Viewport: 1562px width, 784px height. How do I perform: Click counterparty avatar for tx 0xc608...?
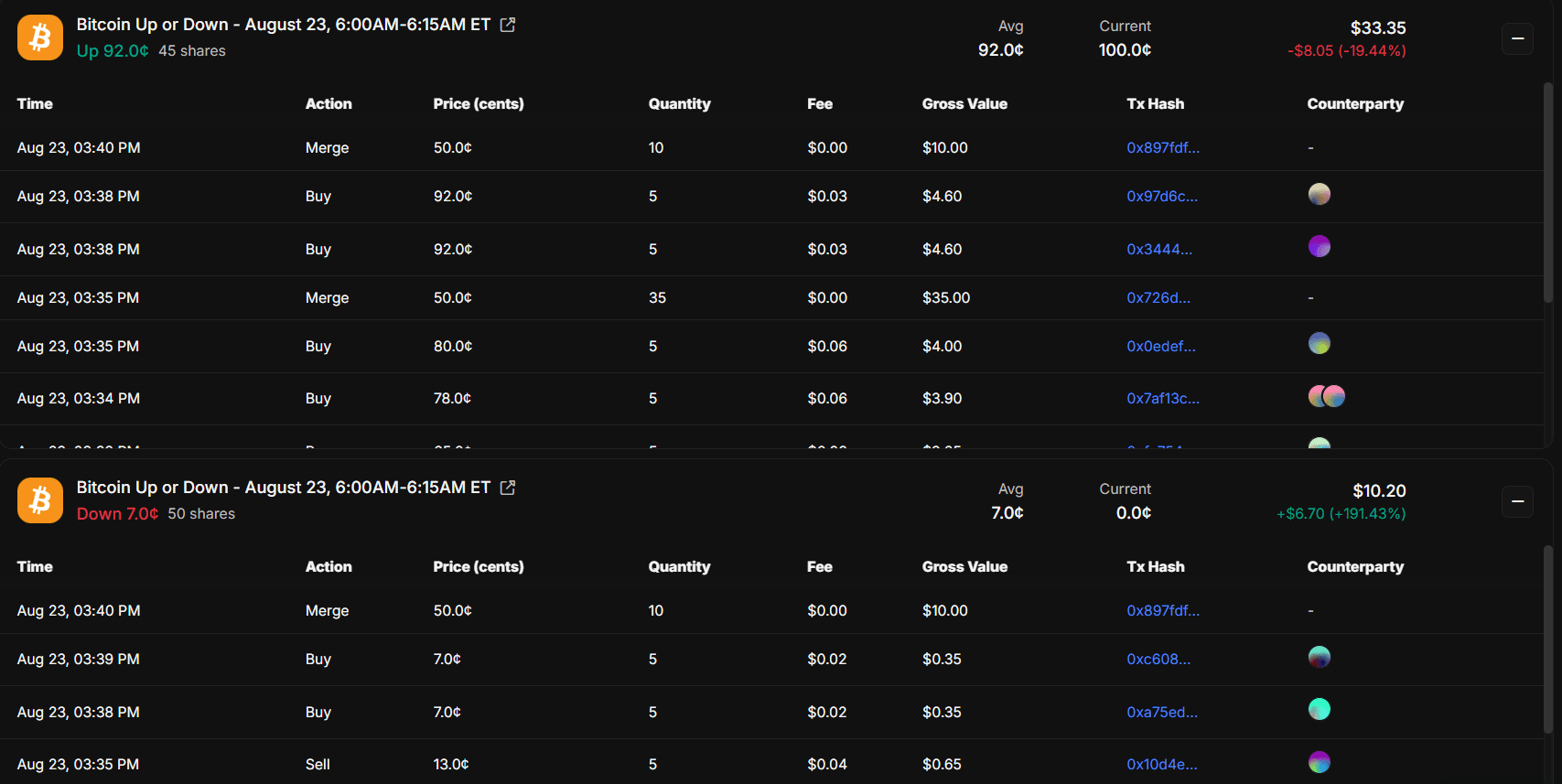click(1320, 657)
